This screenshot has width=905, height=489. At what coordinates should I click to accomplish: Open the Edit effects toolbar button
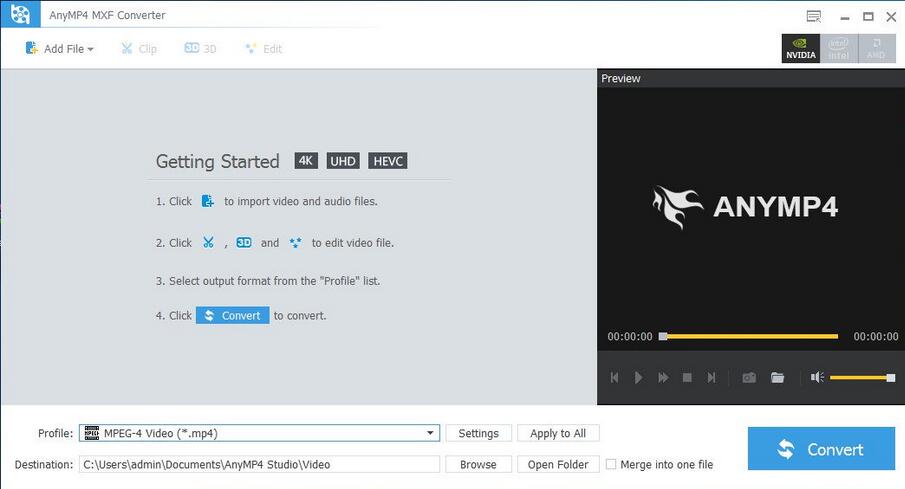[263, 48]
